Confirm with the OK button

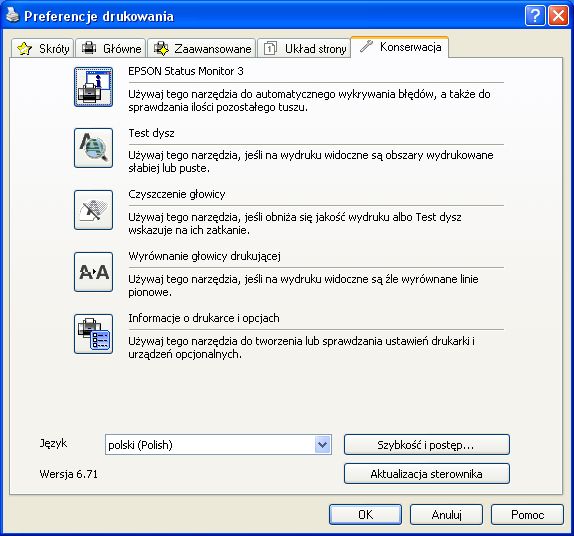tap(365, 515)
